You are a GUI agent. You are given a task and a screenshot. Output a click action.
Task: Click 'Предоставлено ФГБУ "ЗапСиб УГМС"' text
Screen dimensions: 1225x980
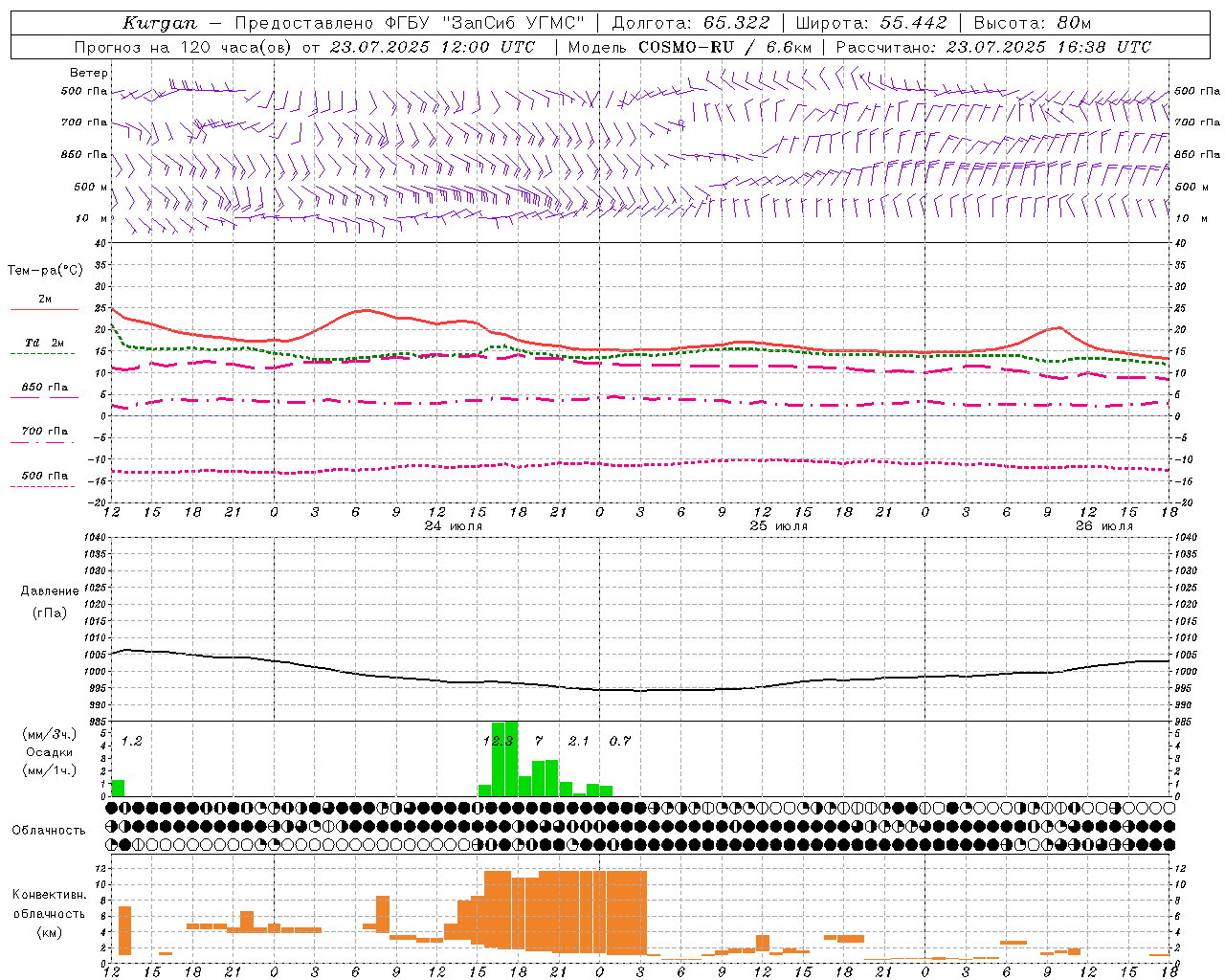tap(410, 22)
